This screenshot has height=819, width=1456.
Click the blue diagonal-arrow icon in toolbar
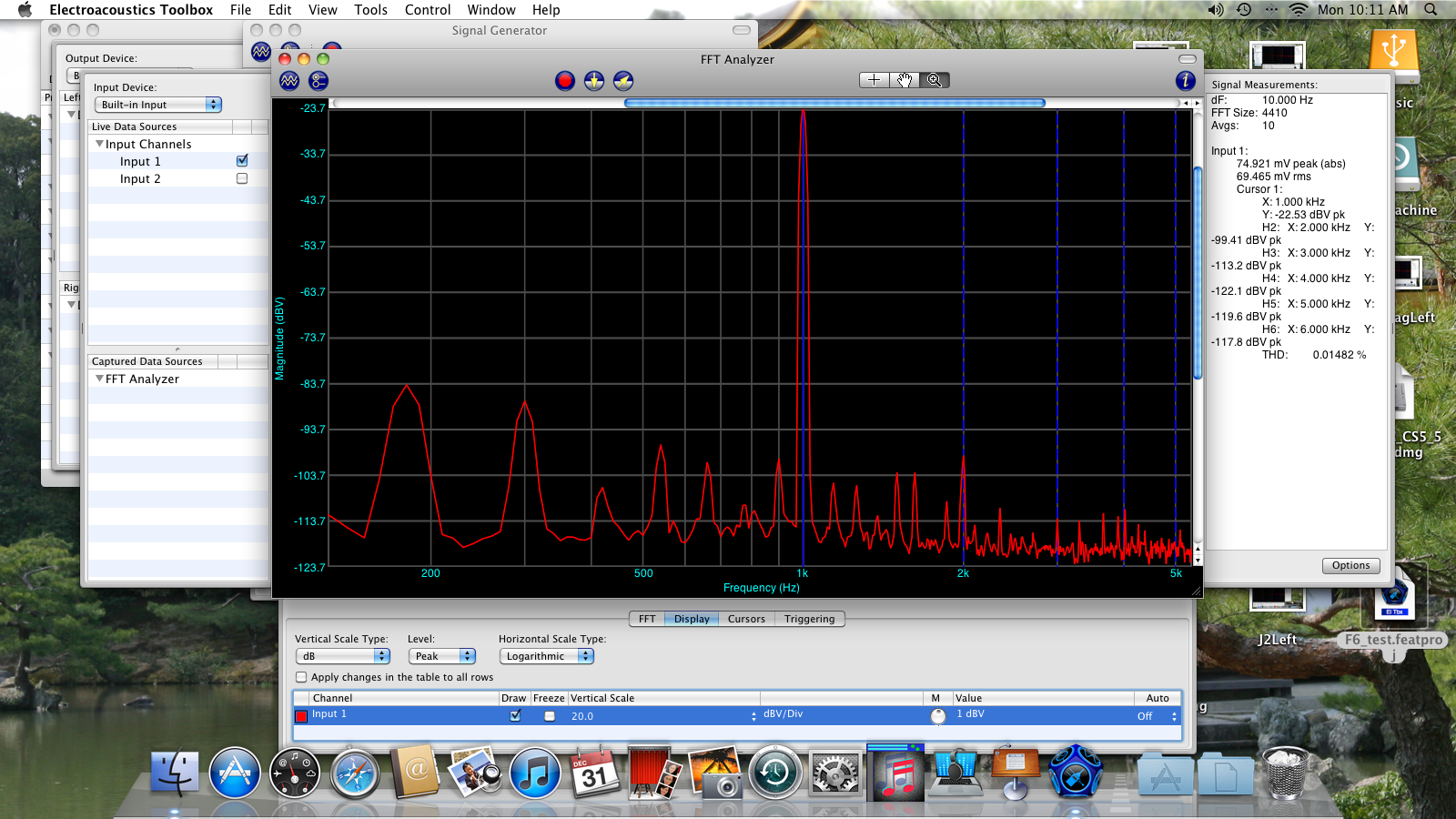coord(623,81)
